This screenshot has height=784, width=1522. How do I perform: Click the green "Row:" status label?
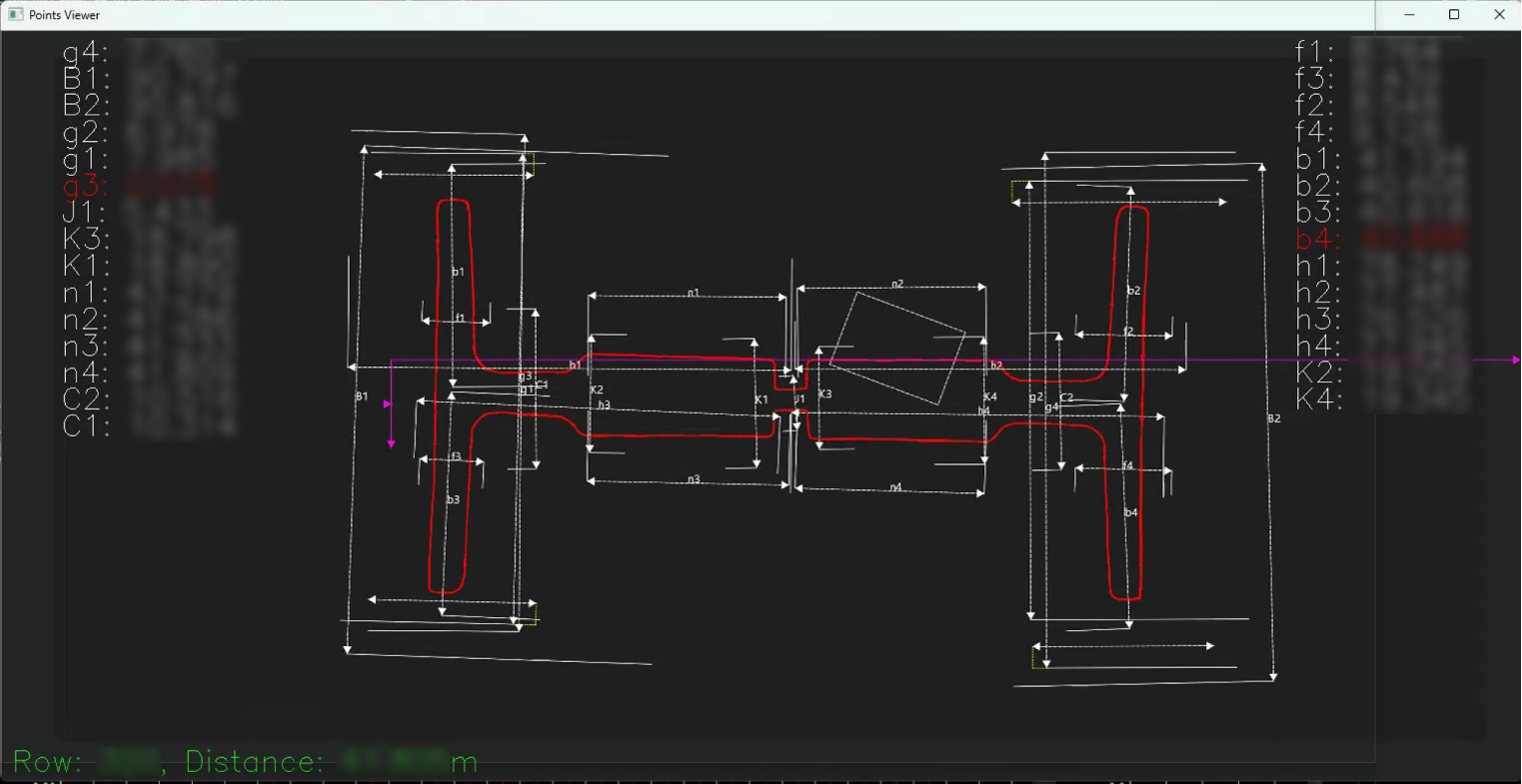48,762
